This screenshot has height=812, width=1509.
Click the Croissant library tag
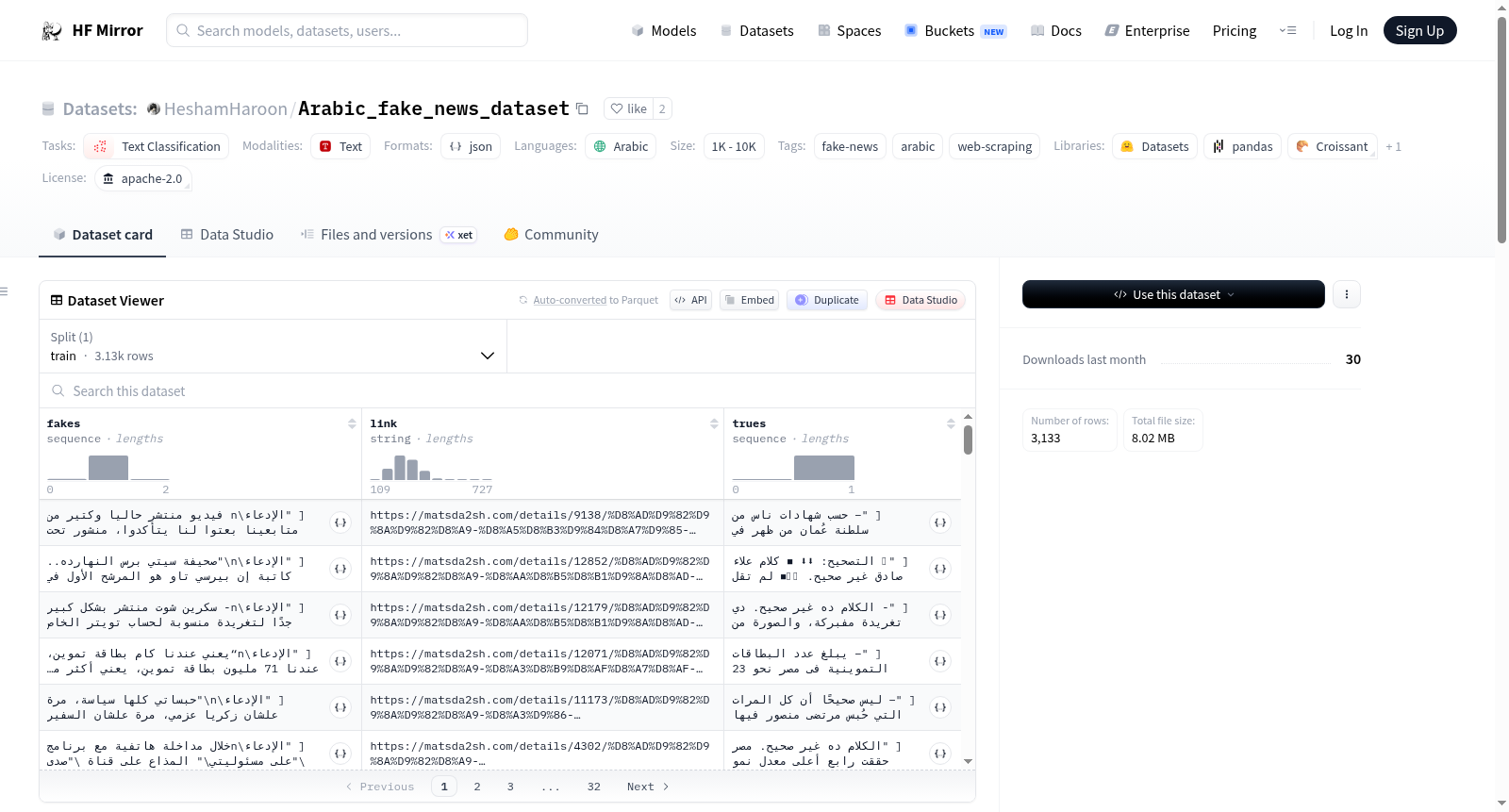click(x=1332, y=146)
